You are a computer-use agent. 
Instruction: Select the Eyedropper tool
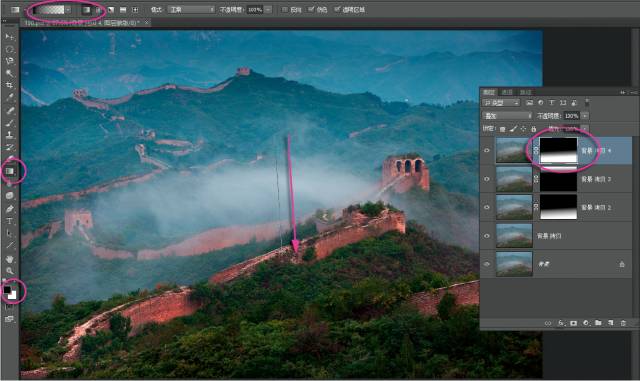(9, 98)
